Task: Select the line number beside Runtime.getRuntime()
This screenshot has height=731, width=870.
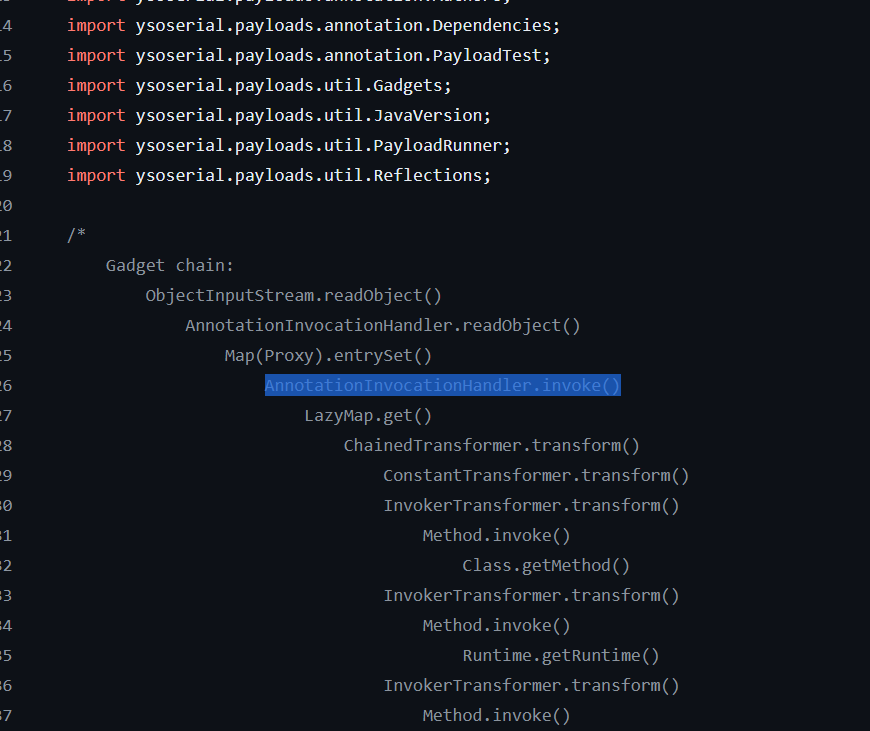Action: coord(5,656)
